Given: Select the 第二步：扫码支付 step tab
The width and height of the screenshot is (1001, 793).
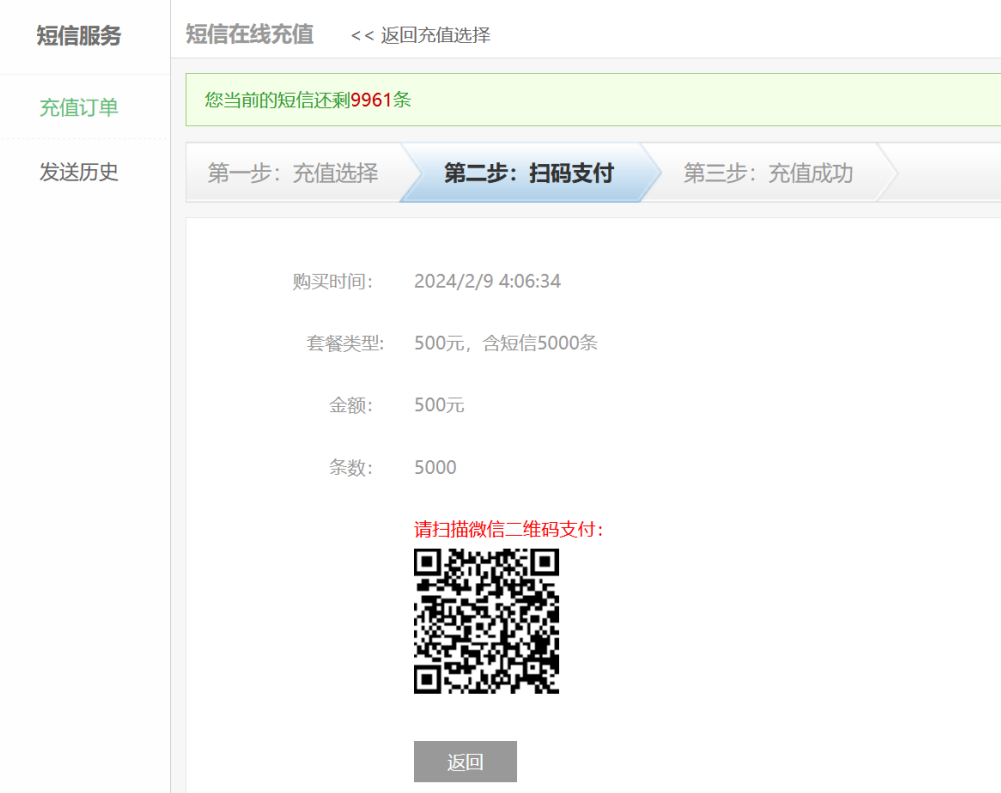Looking at the screenshot, I should (529, 173).
